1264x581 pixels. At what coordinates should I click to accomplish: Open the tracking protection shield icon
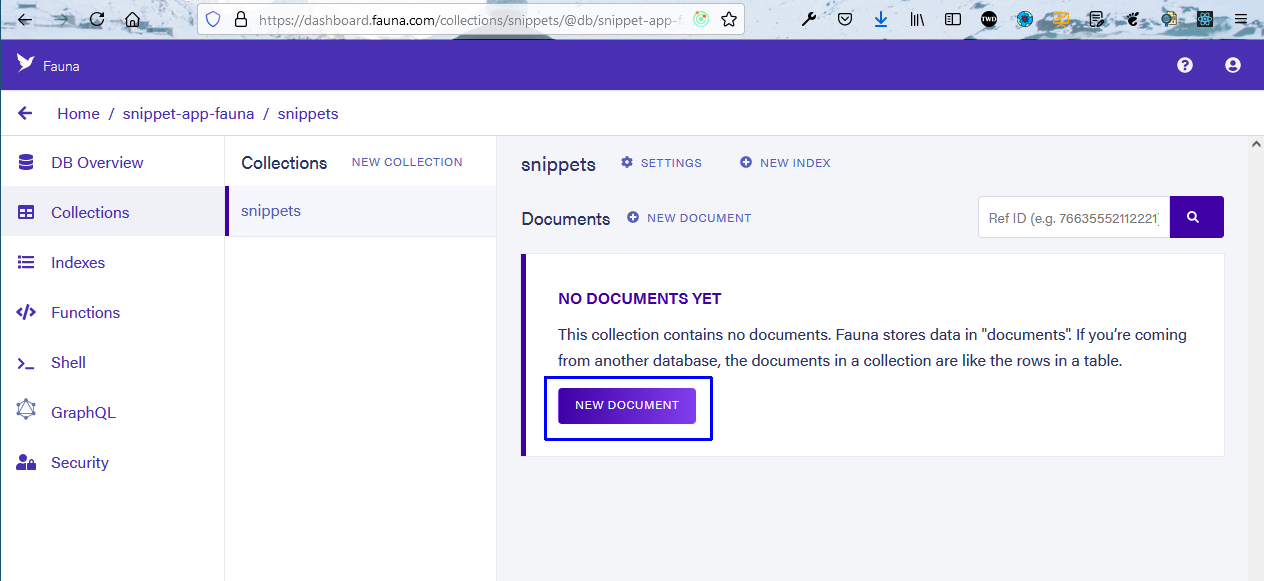click(x=213, y=19)
